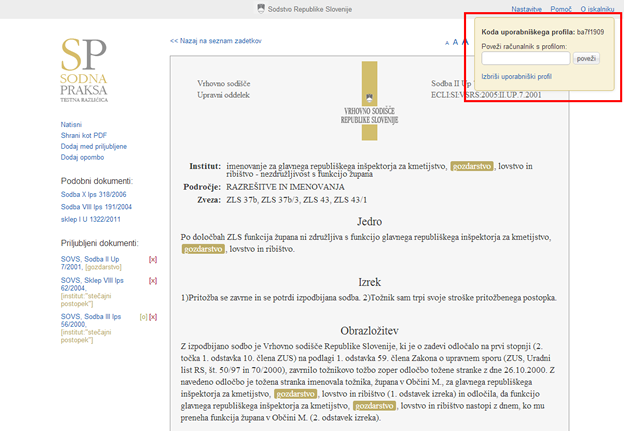Click the Koda uporabniškega profila code ba7f1909

(590, 32)
